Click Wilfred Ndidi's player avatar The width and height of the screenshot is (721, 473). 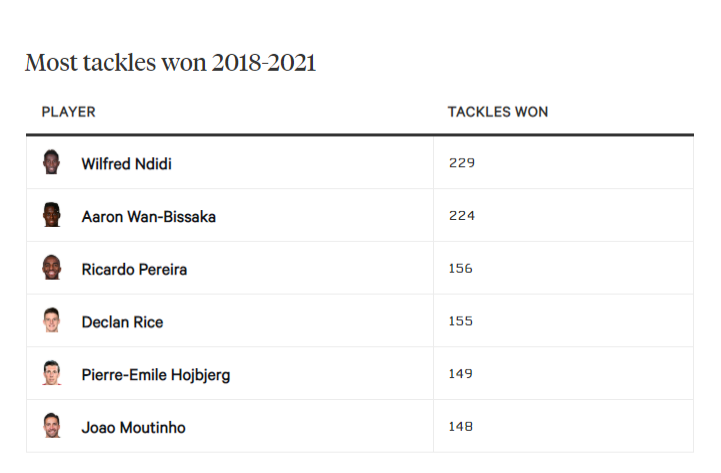click(x=52, y=162)
